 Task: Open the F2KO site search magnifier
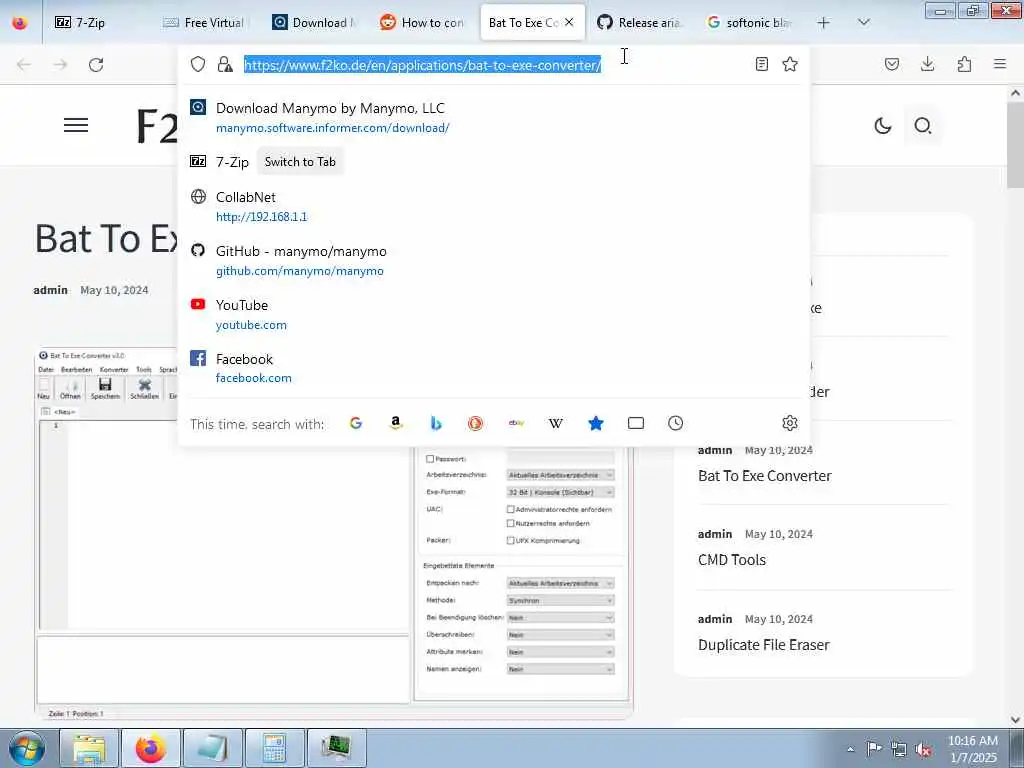tap(923, 125)
